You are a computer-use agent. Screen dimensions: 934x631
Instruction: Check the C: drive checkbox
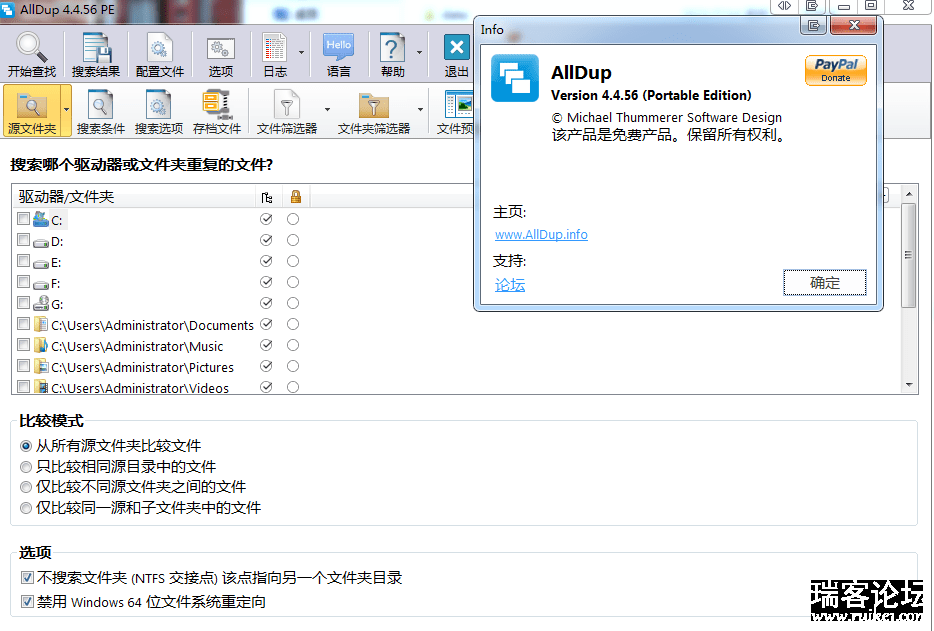[x=23, y=219]
